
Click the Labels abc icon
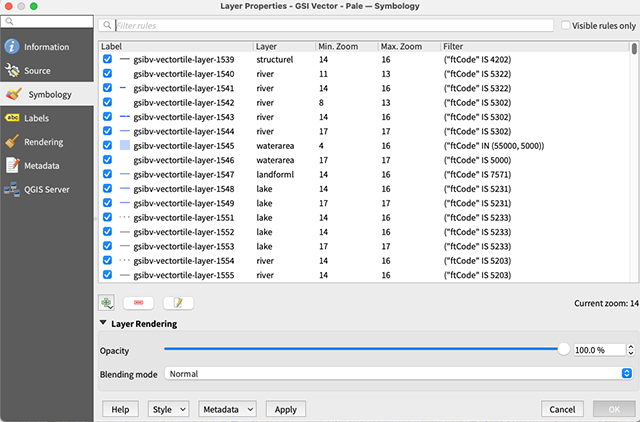pos(12,118)
